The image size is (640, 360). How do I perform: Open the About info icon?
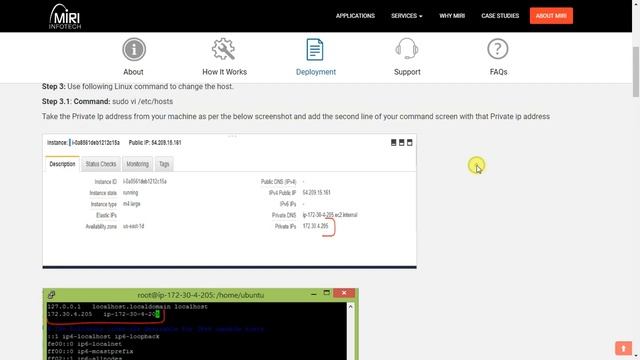pos(134,49)
